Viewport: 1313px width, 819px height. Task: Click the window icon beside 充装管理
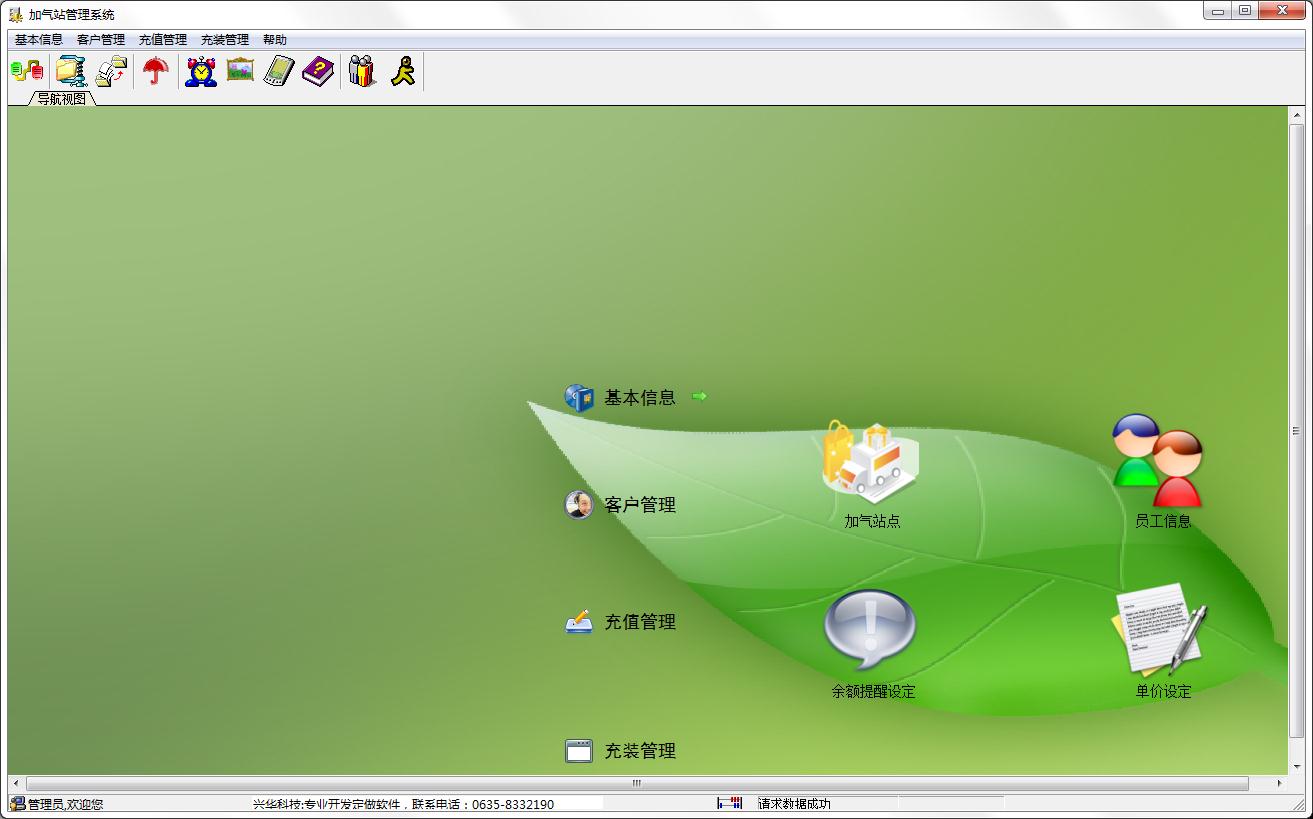pyautogui.click(x=579, y=751)
